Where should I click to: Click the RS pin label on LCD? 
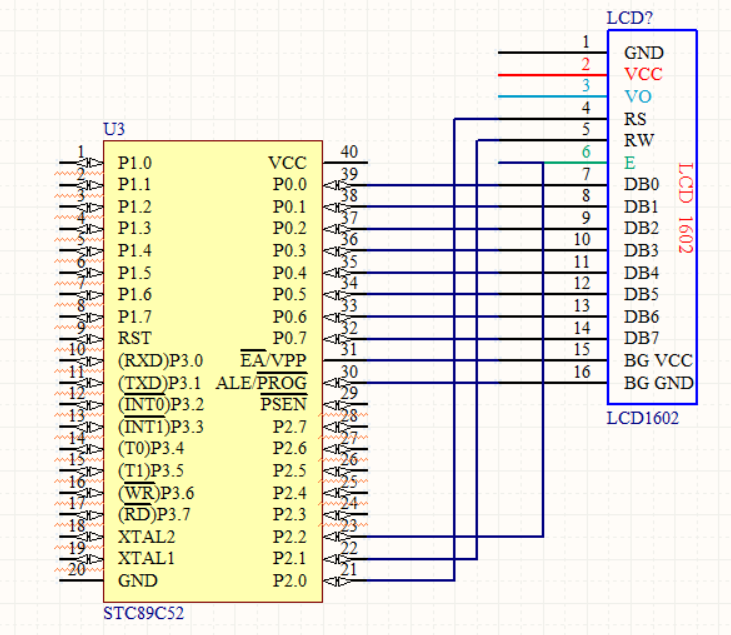635,119
